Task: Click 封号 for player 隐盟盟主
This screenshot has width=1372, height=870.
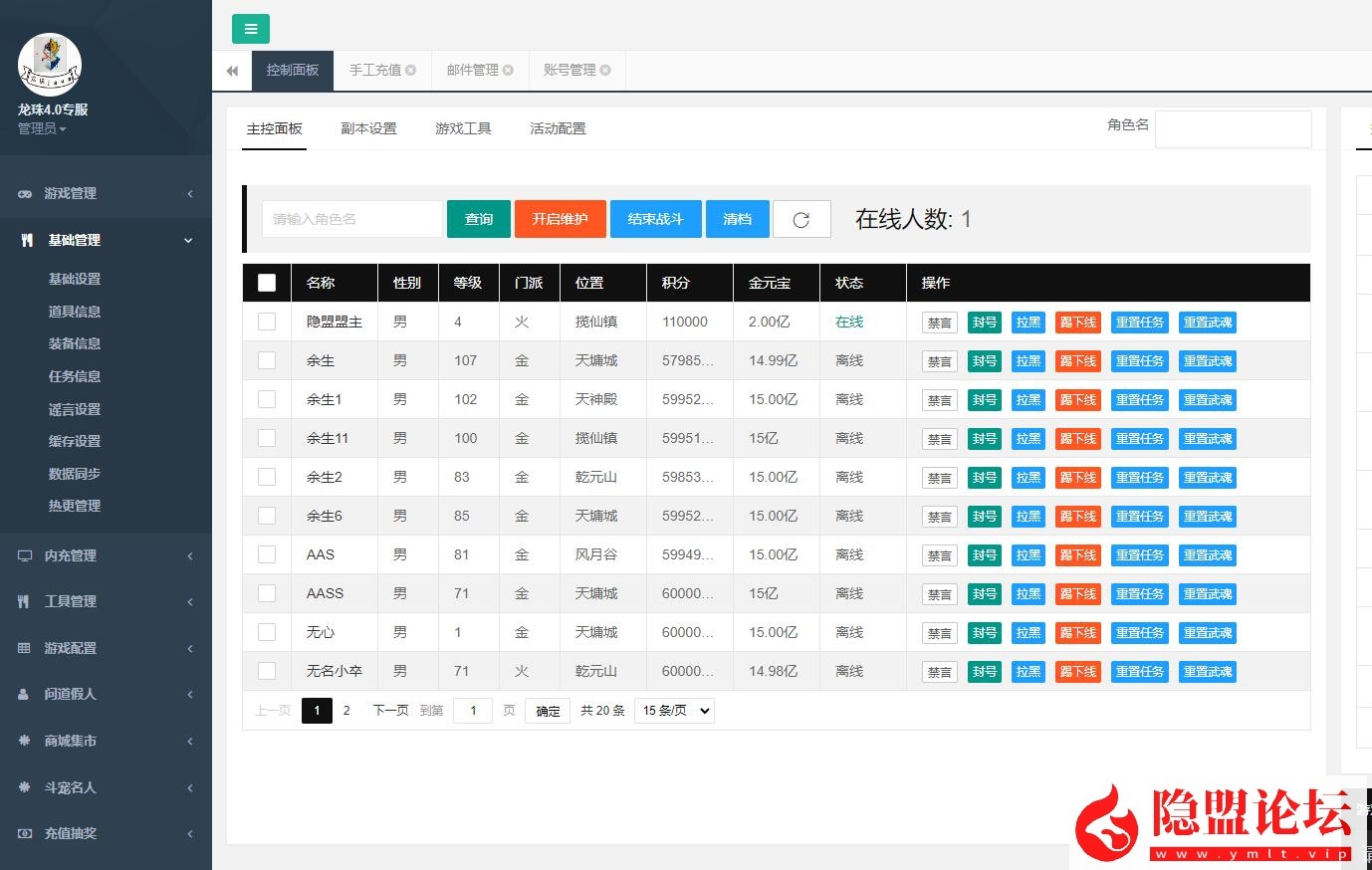Action: pyautogui.click(x=984, y=322)
